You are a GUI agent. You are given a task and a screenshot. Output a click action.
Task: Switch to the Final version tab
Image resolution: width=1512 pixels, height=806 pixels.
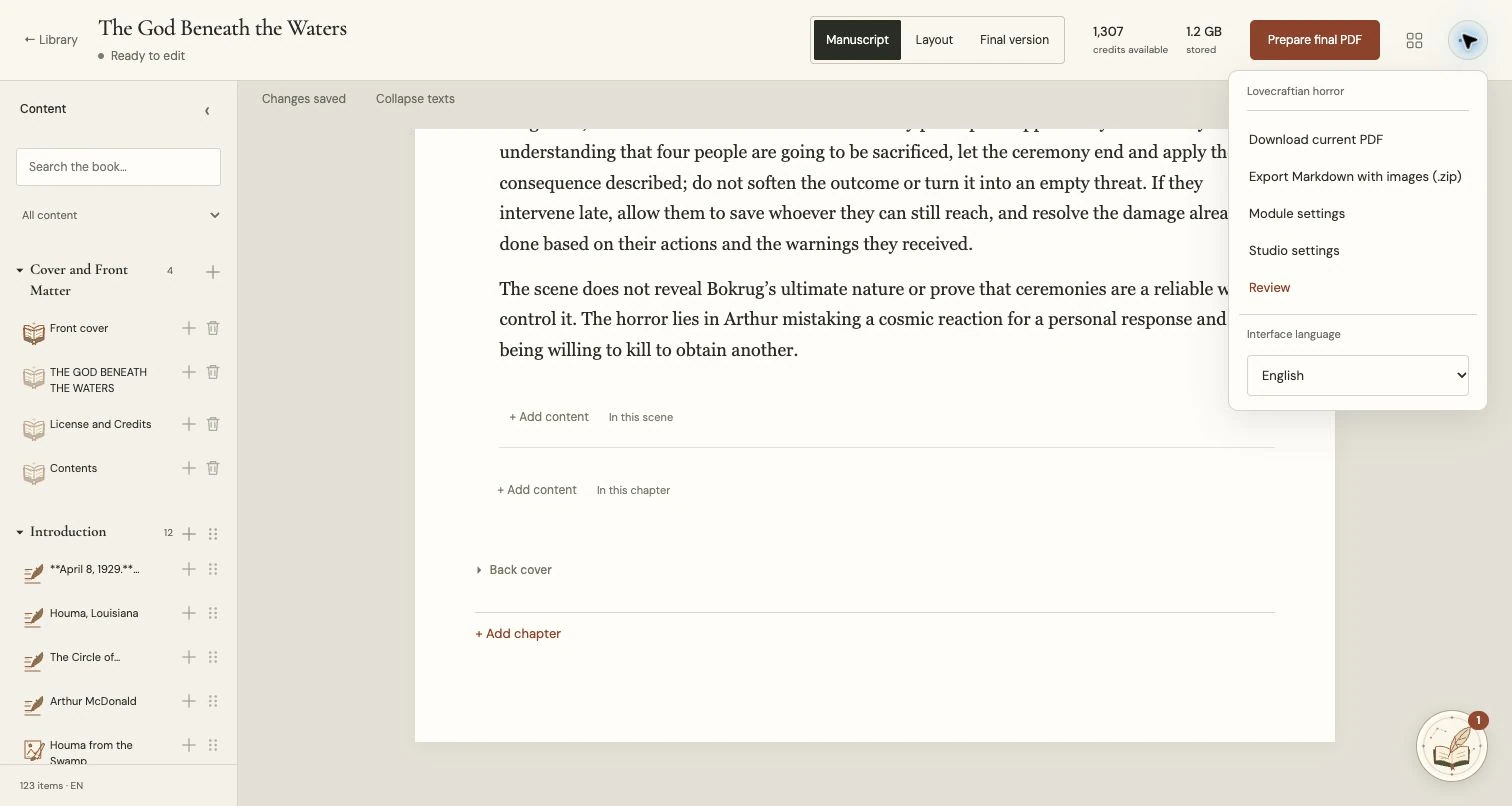[1014, 40]
